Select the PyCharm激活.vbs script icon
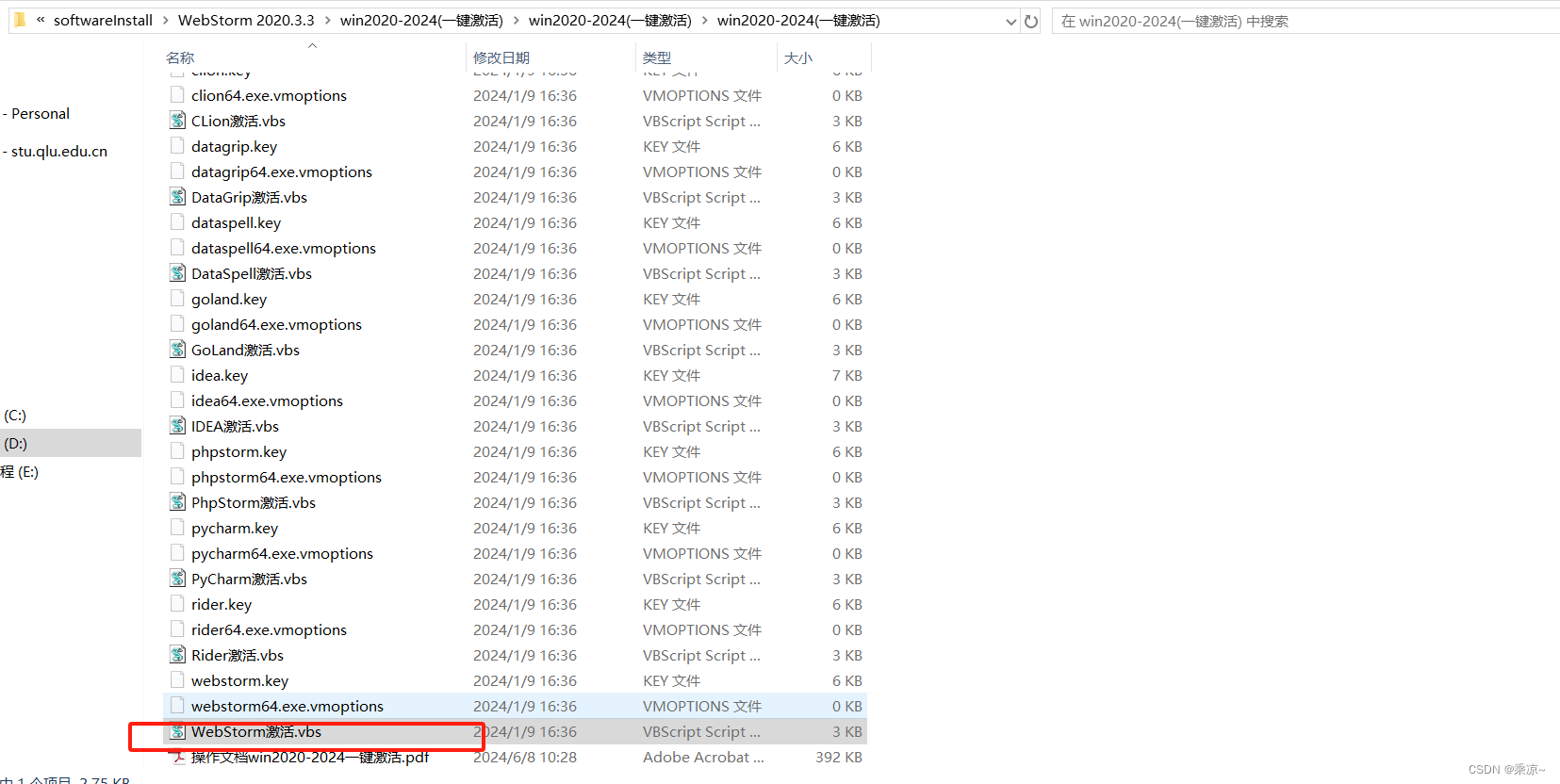 coord(177,578)
